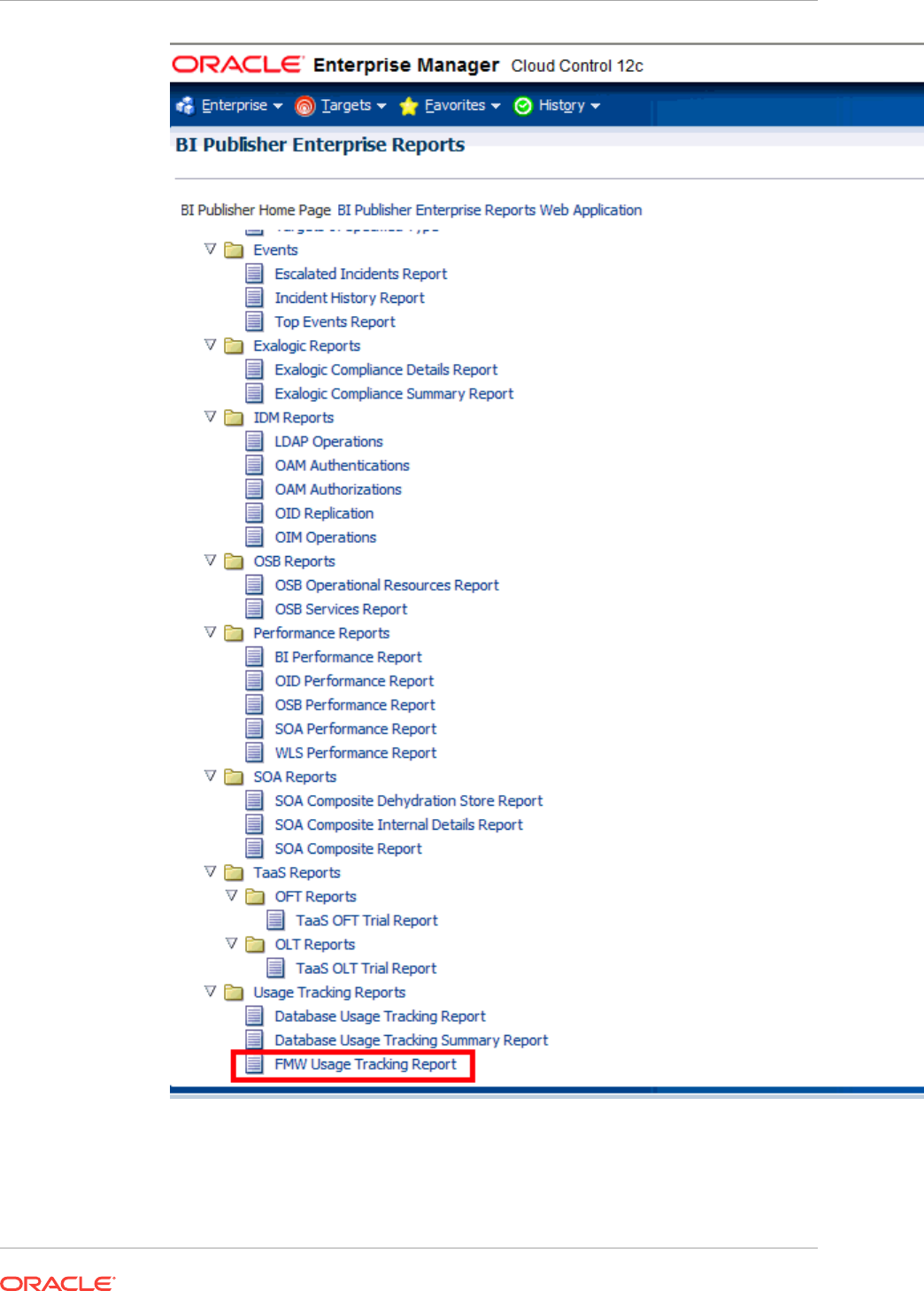Click the Favorites star icon
Screen dimensions: 924x1291
409,106
